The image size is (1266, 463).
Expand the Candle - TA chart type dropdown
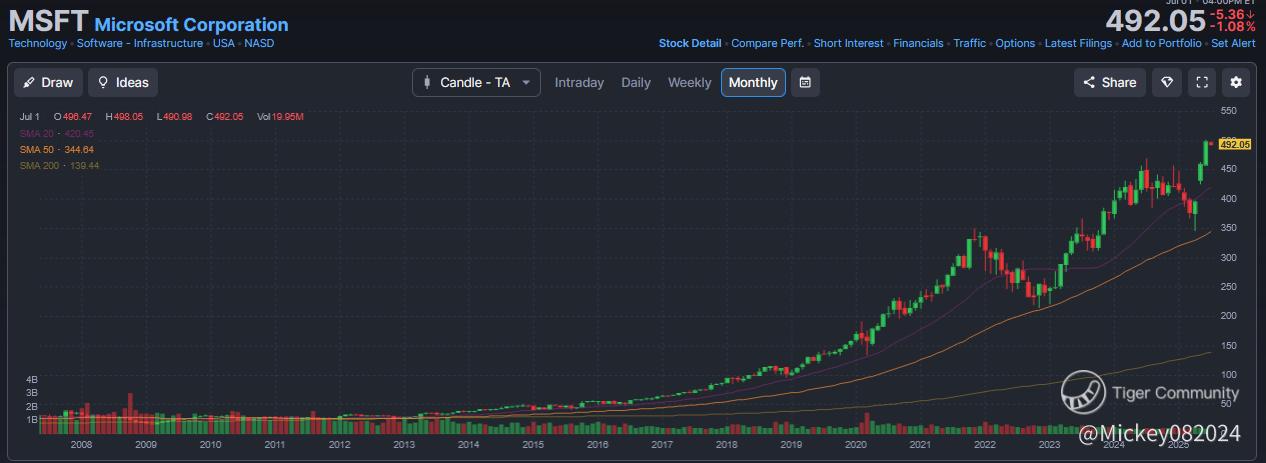pos(476,83)
